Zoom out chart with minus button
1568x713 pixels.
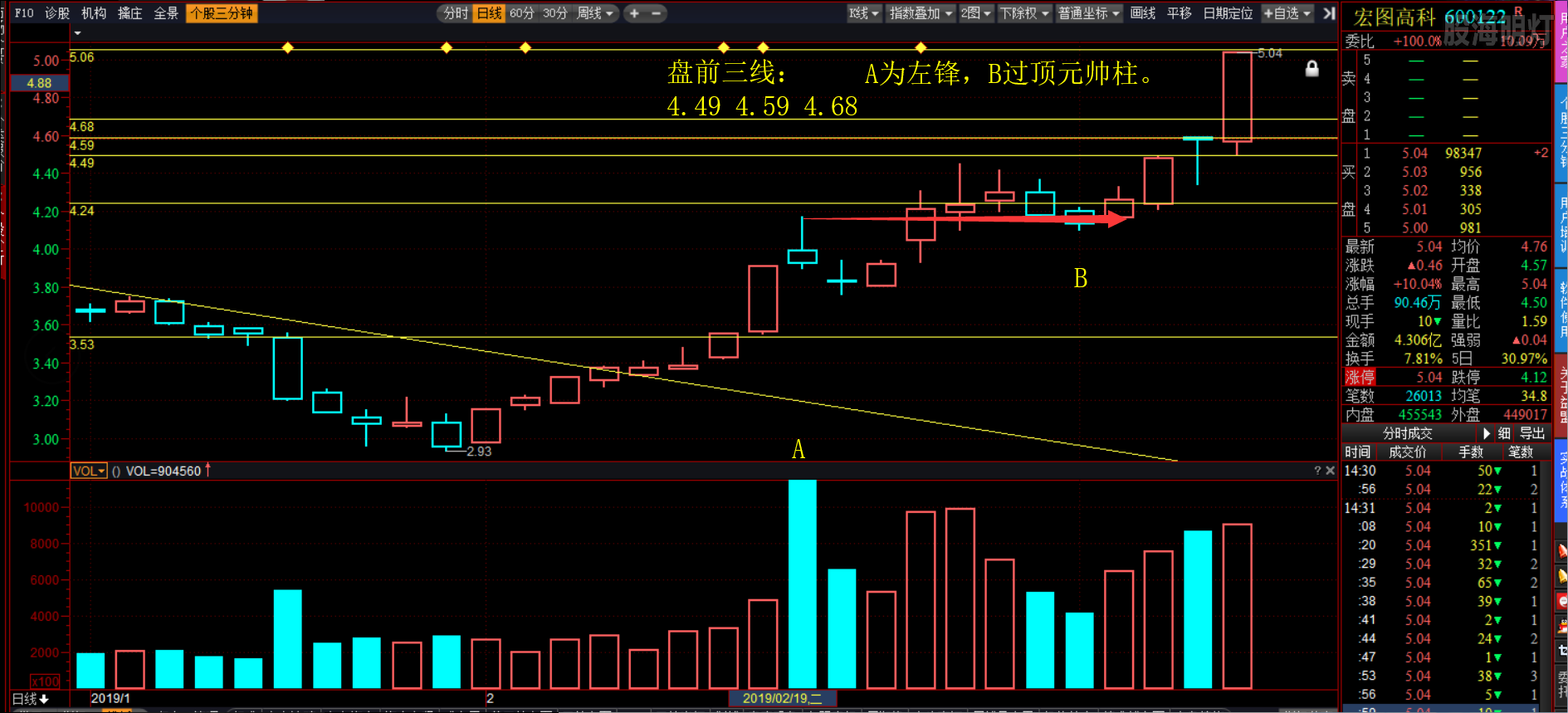coord(657,13)
